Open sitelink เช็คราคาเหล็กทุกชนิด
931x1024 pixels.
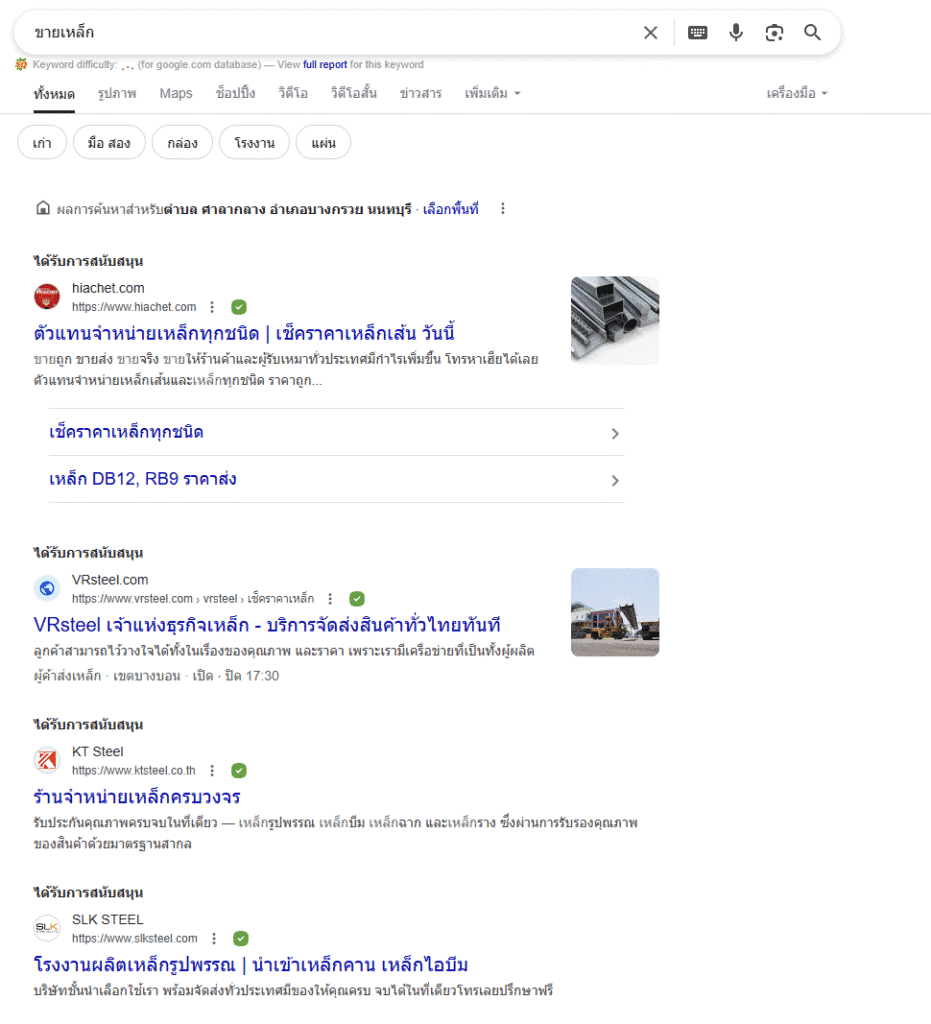[x=126, y=432]
